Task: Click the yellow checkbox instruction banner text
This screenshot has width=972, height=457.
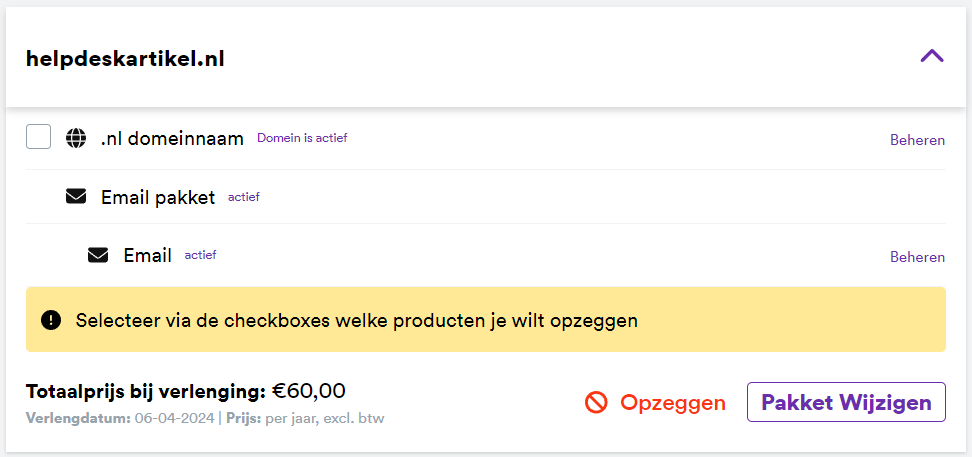Action: coord(356,321)
